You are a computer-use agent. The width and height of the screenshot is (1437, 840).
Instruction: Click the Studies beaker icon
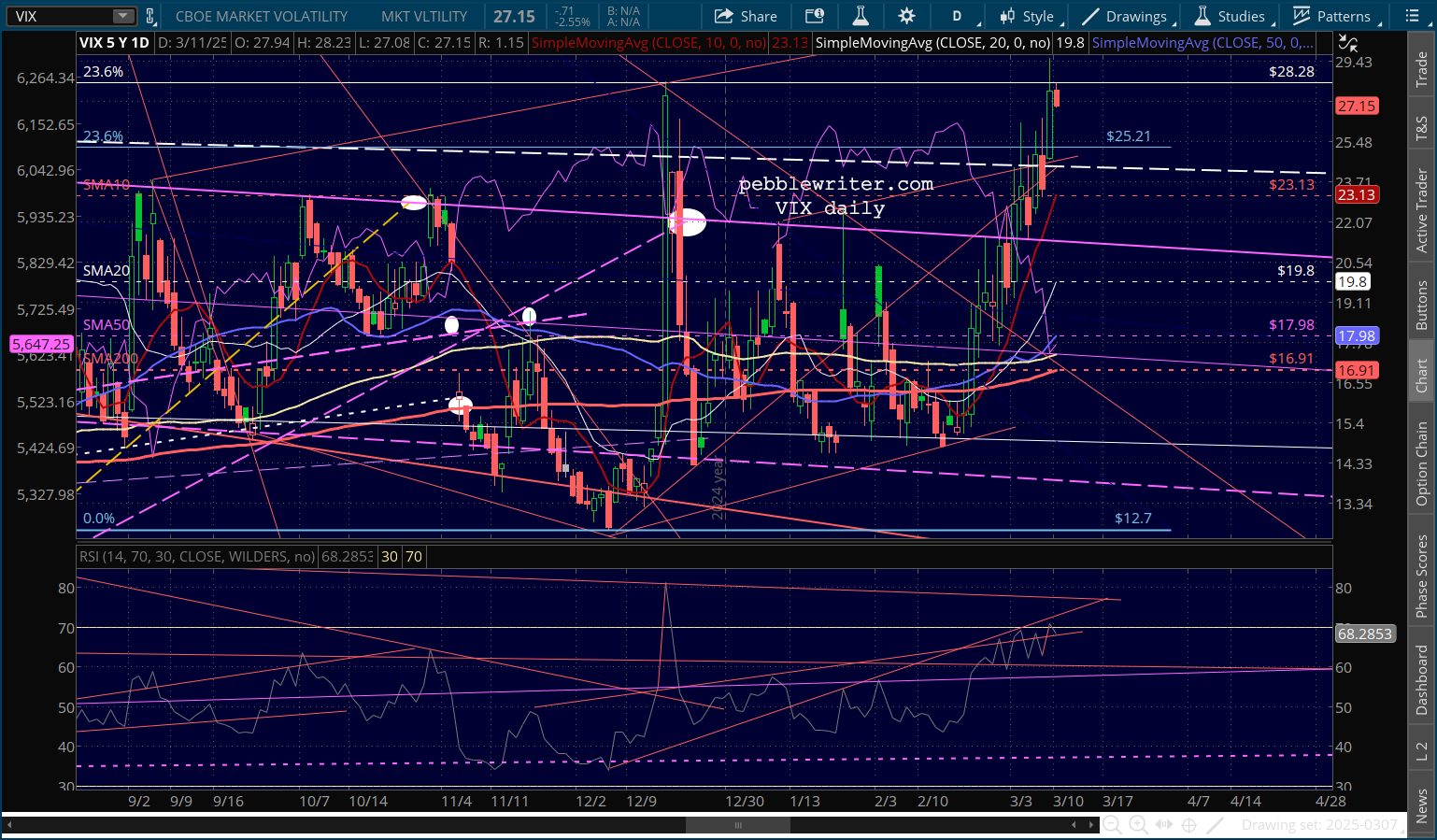(x=1202, y=16)
